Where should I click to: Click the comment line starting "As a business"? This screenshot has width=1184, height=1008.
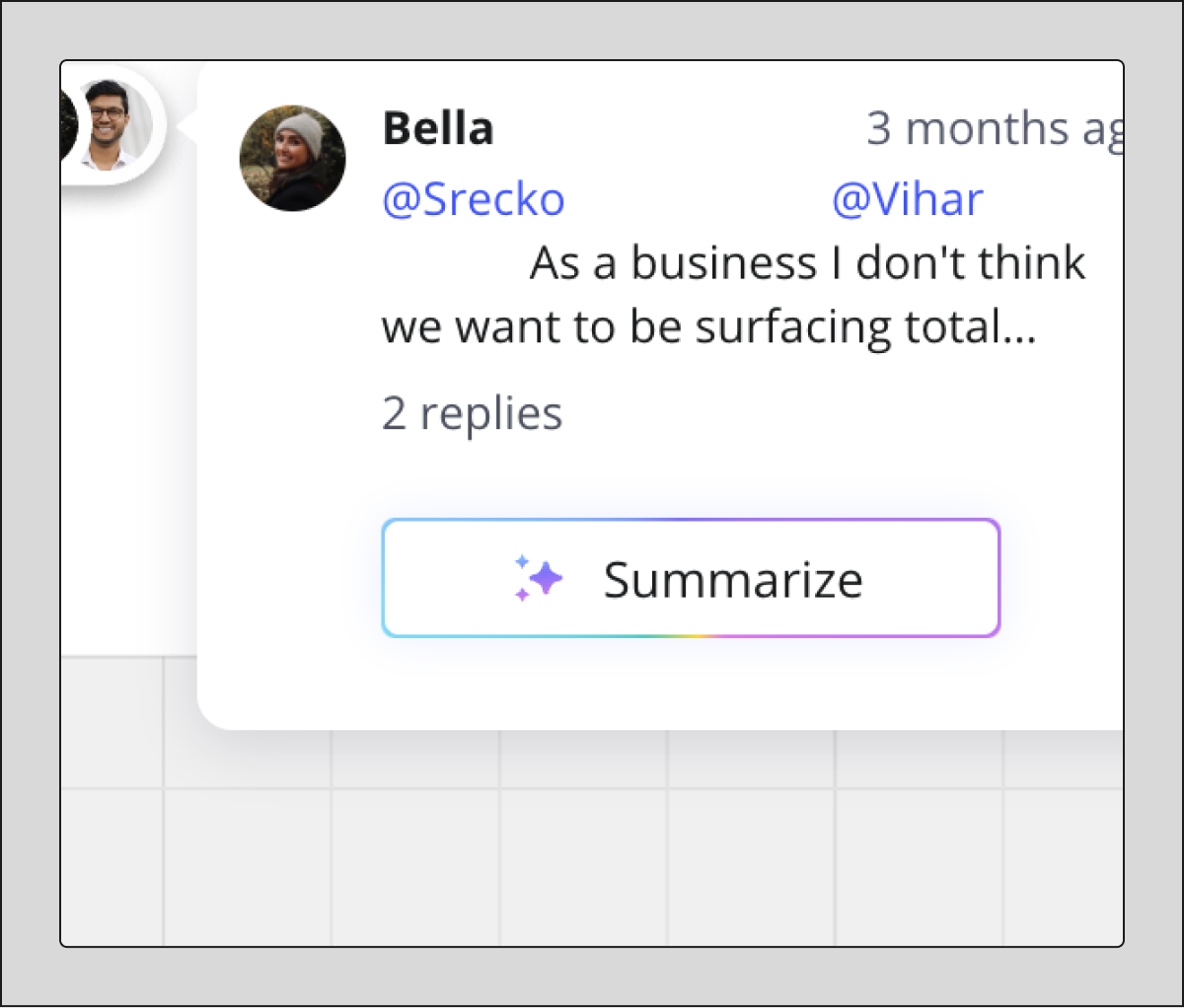[807, 263]
